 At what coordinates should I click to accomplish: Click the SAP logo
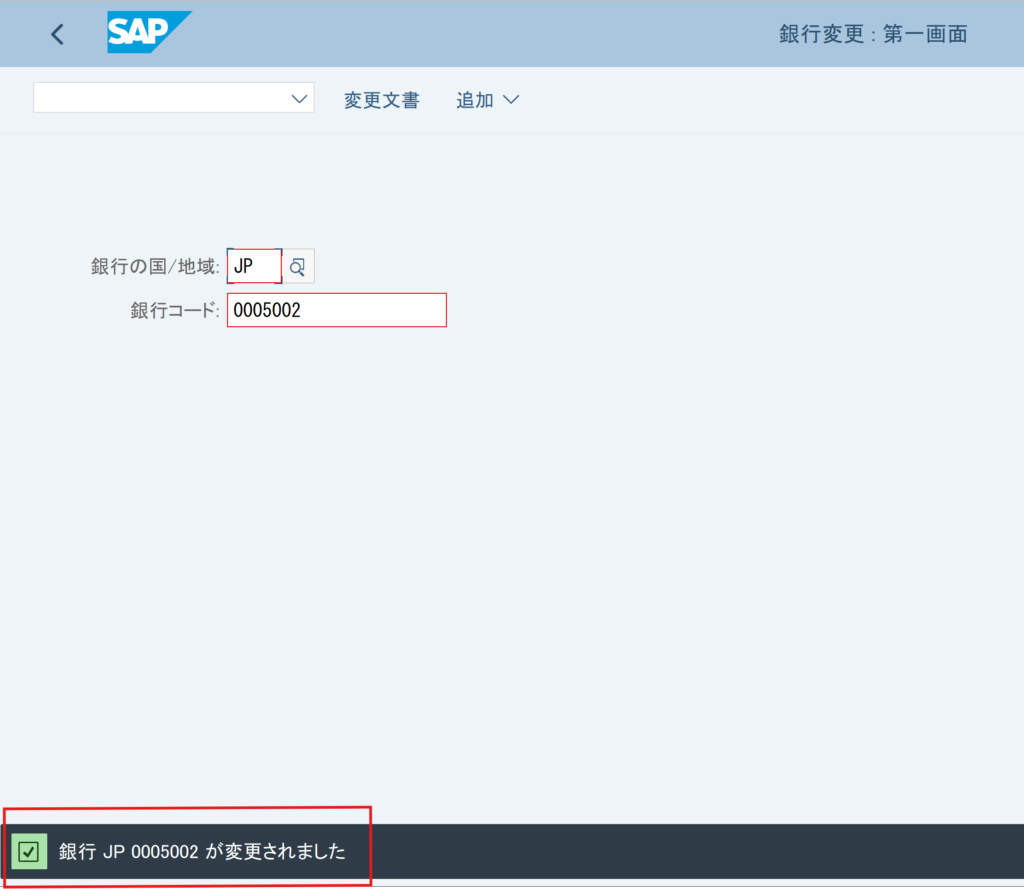(x=148, y=33)
